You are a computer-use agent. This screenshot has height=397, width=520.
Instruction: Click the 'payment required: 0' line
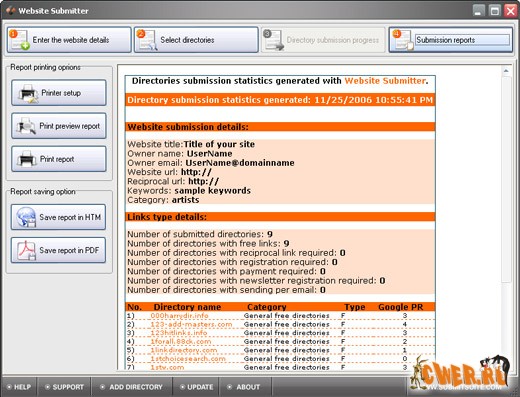[x=226, y=271]
